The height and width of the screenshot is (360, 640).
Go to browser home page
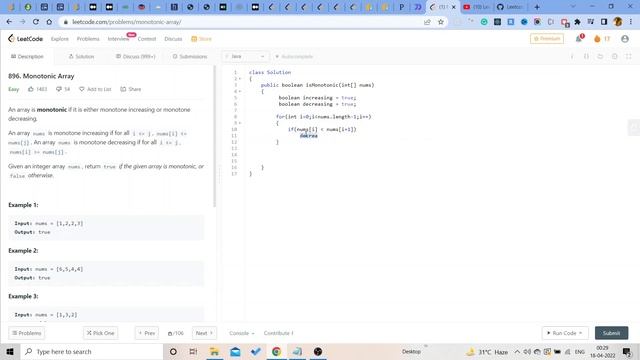click(x=49, y=22)
